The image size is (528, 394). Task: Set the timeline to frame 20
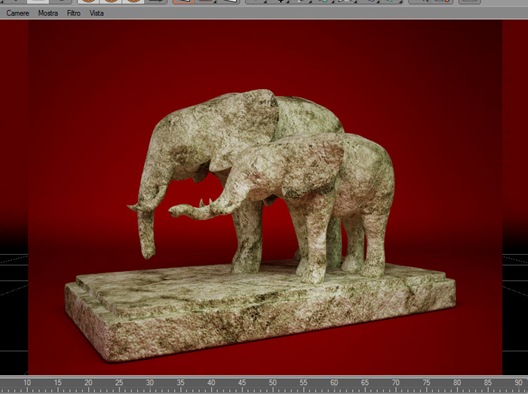pos(89,383)
